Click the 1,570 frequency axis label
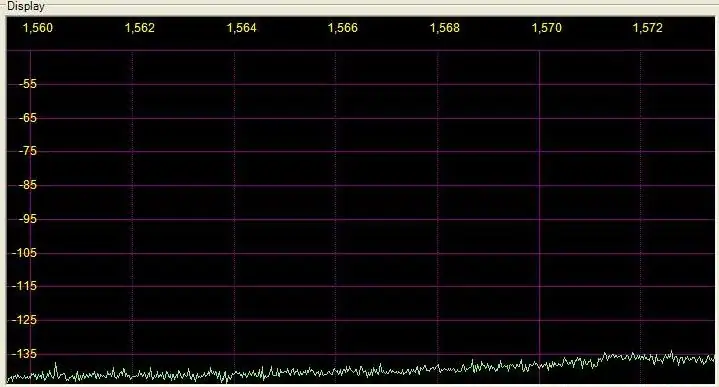This screenshot has height=387, width=719. pyautogui.click(x=547, y=28)
